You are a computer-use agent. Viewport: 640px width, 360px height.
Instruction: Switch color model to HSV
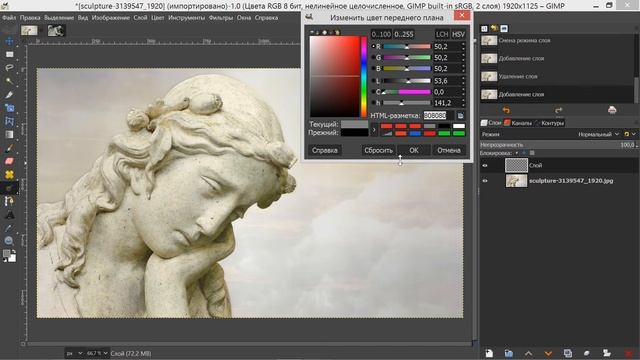coord(458,34)
